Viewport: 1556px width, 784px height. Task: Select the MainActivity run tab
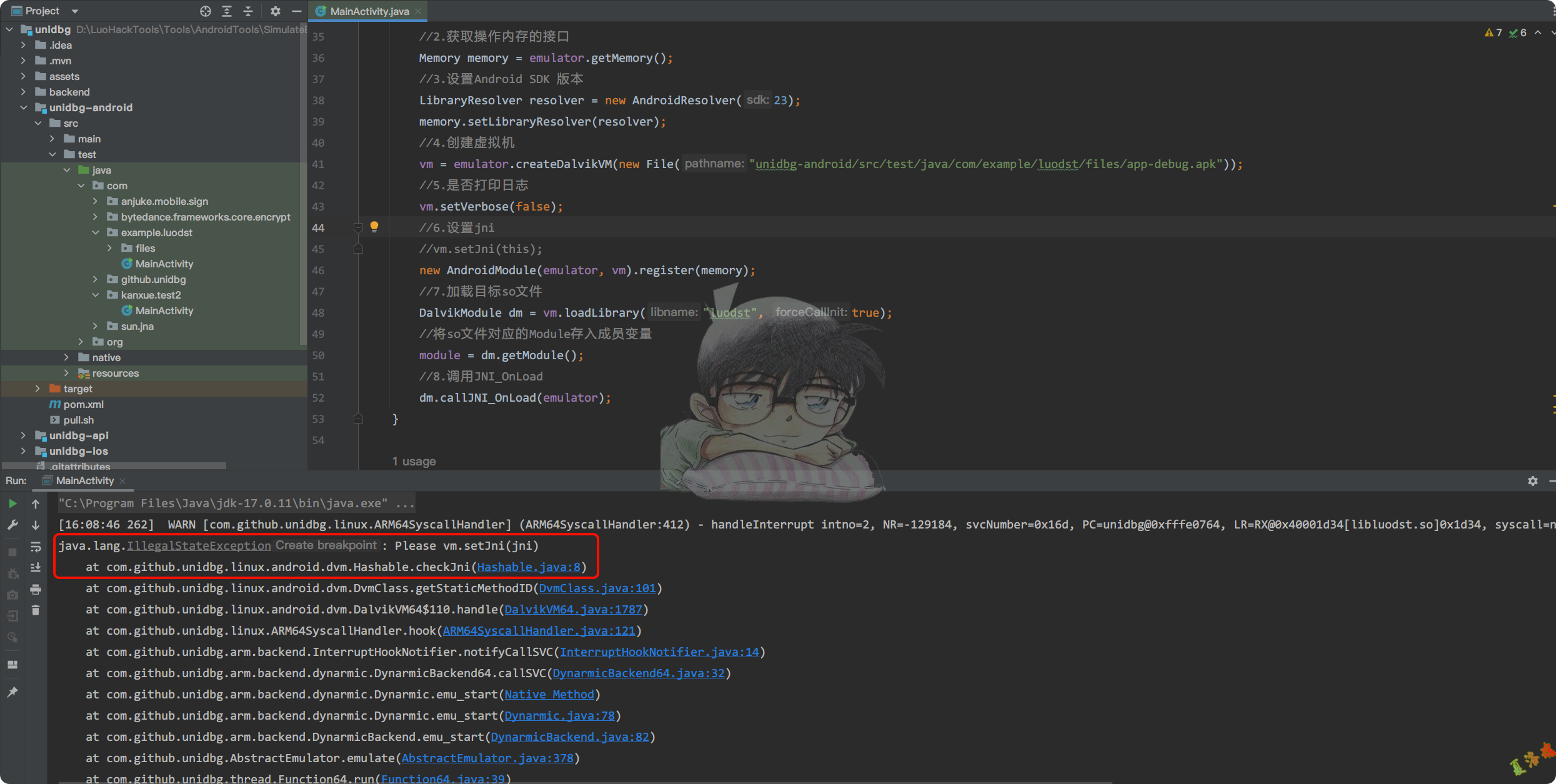(84, 480)
